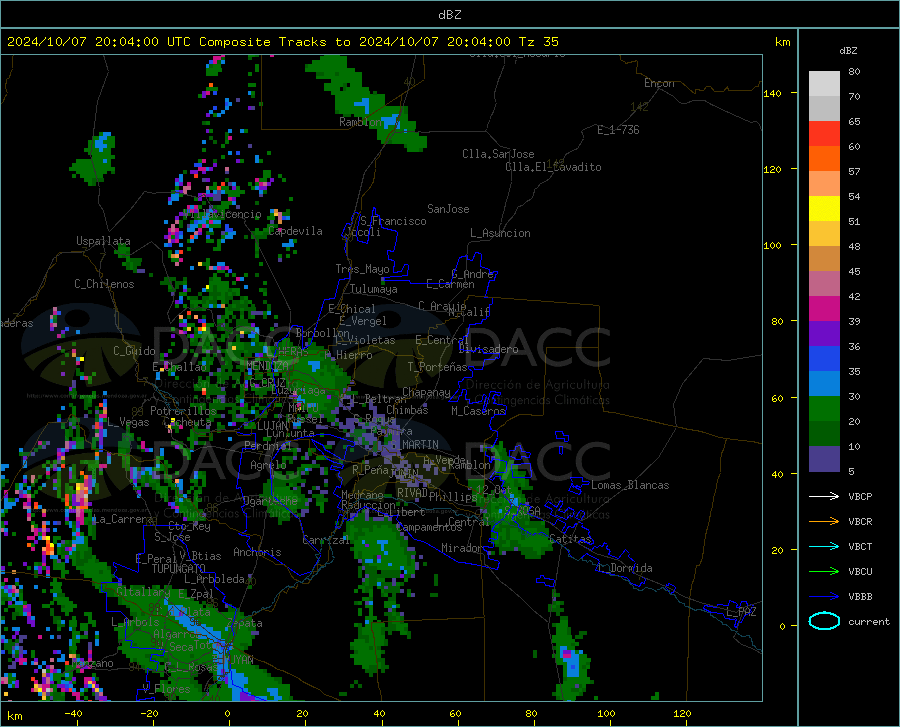Click the Capdevila place label
This screenshot has height=727, width=900.
point(295,231)
